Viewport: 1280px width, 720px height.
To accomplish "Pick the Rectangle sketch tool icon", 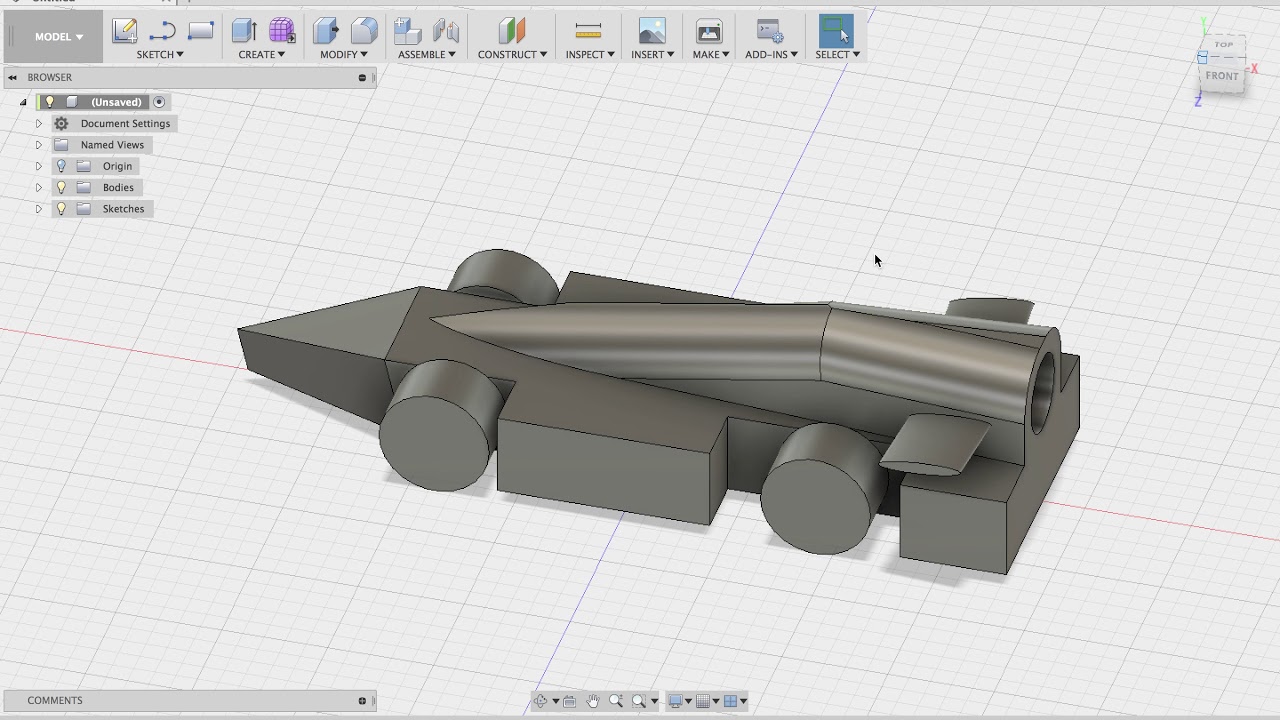I will (201, 31).
